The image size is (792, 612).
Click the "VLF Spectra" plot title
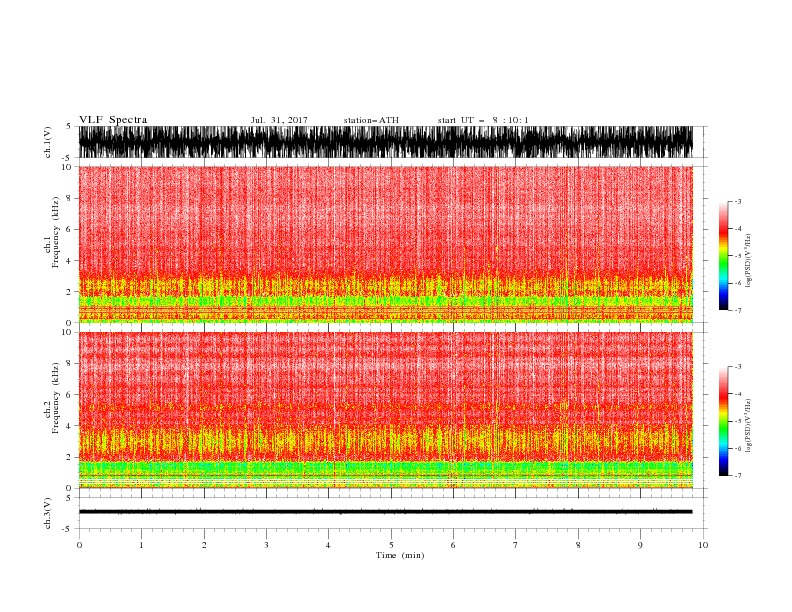[113, 120]
